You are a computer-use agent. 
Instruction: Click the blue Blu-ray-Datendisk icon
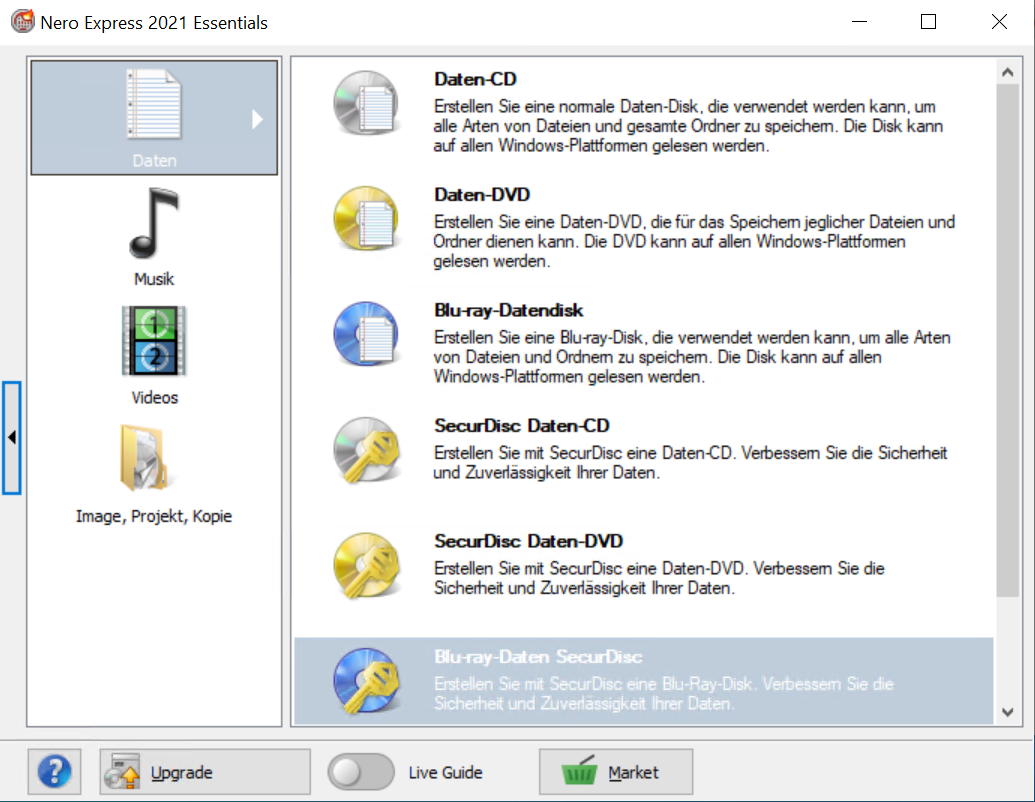click(x=367, y=333)
